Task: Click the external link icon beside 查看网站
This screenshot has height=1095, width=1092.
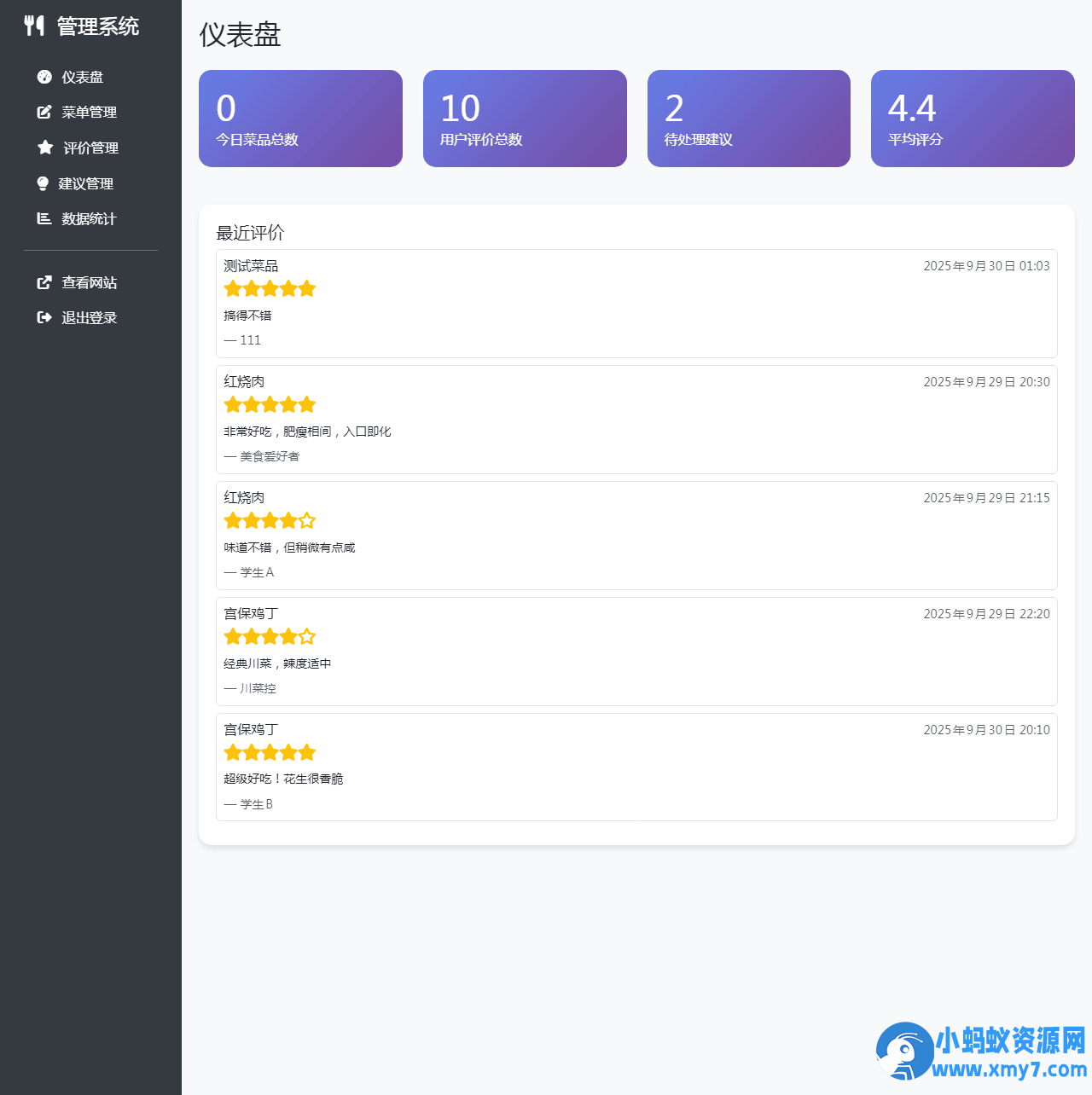Action: (x=44, y=282)
